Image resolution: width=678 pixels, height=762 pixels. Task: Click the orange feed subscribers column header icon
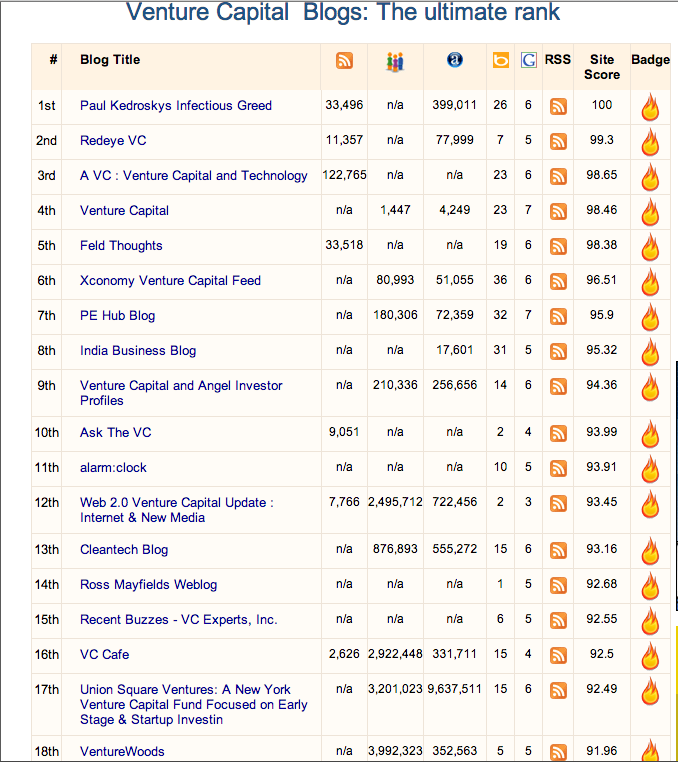coord(344,61)
